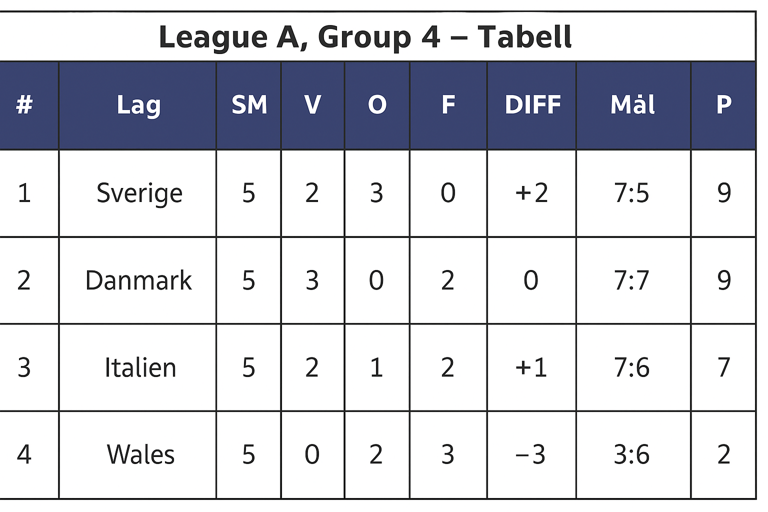Click Italien's 7 points cell
The height and width of the screenshot is (512, 768).
[x=723, y=367]
